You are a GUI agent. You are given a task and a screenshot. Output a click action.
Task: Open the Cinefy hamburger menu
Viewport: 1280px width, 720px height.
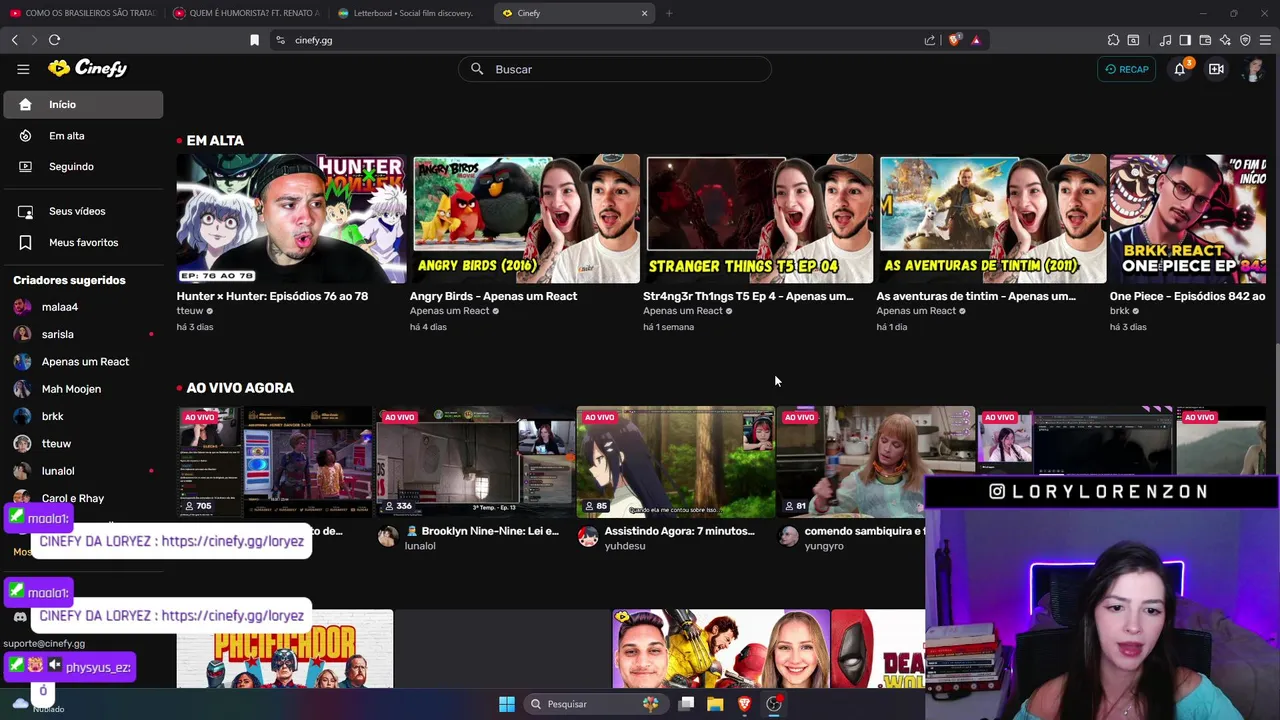pos(23,69)
